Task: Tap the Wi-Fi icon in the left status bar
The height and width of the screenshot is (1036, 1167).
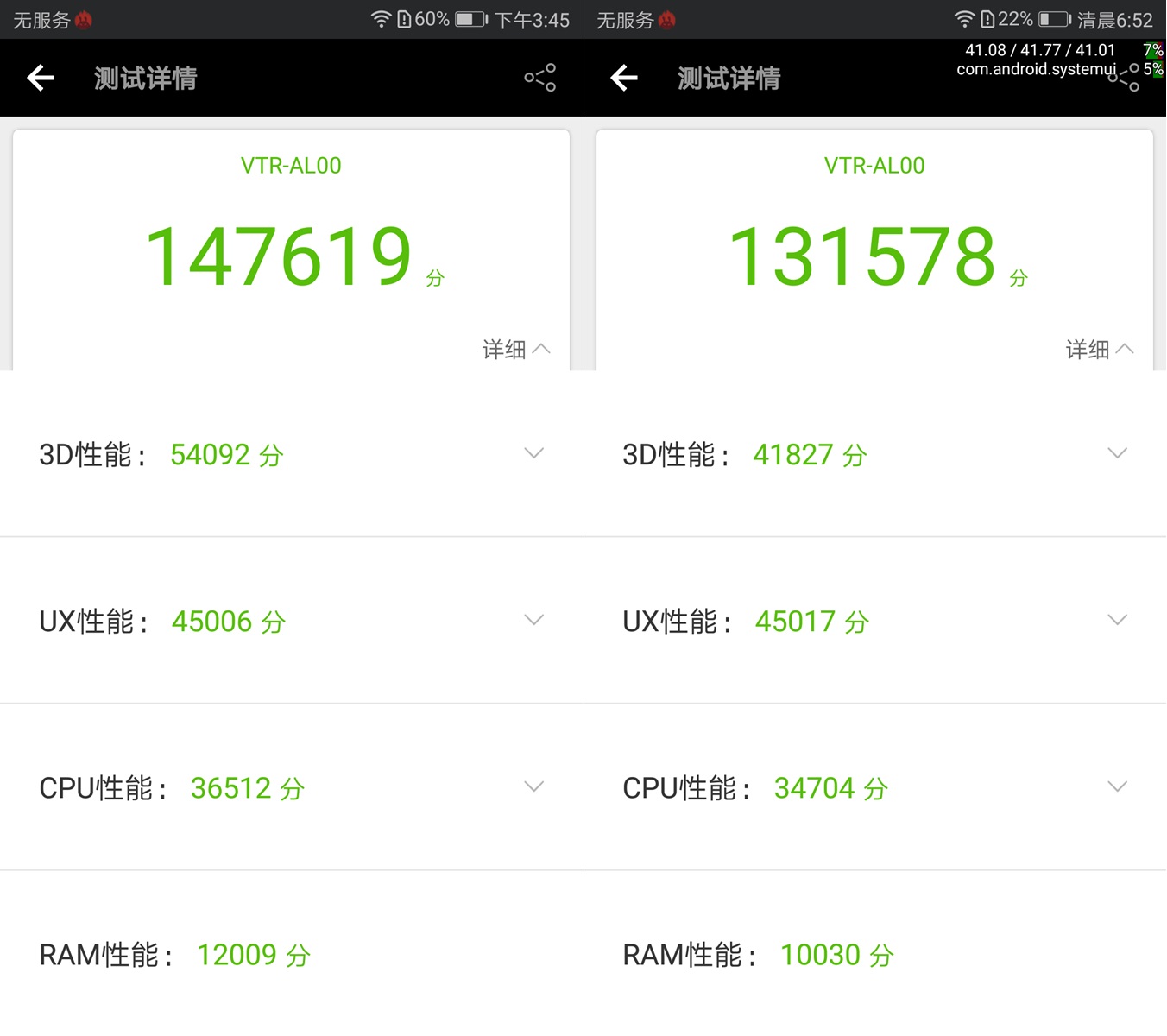Action: tap(380, 18)
